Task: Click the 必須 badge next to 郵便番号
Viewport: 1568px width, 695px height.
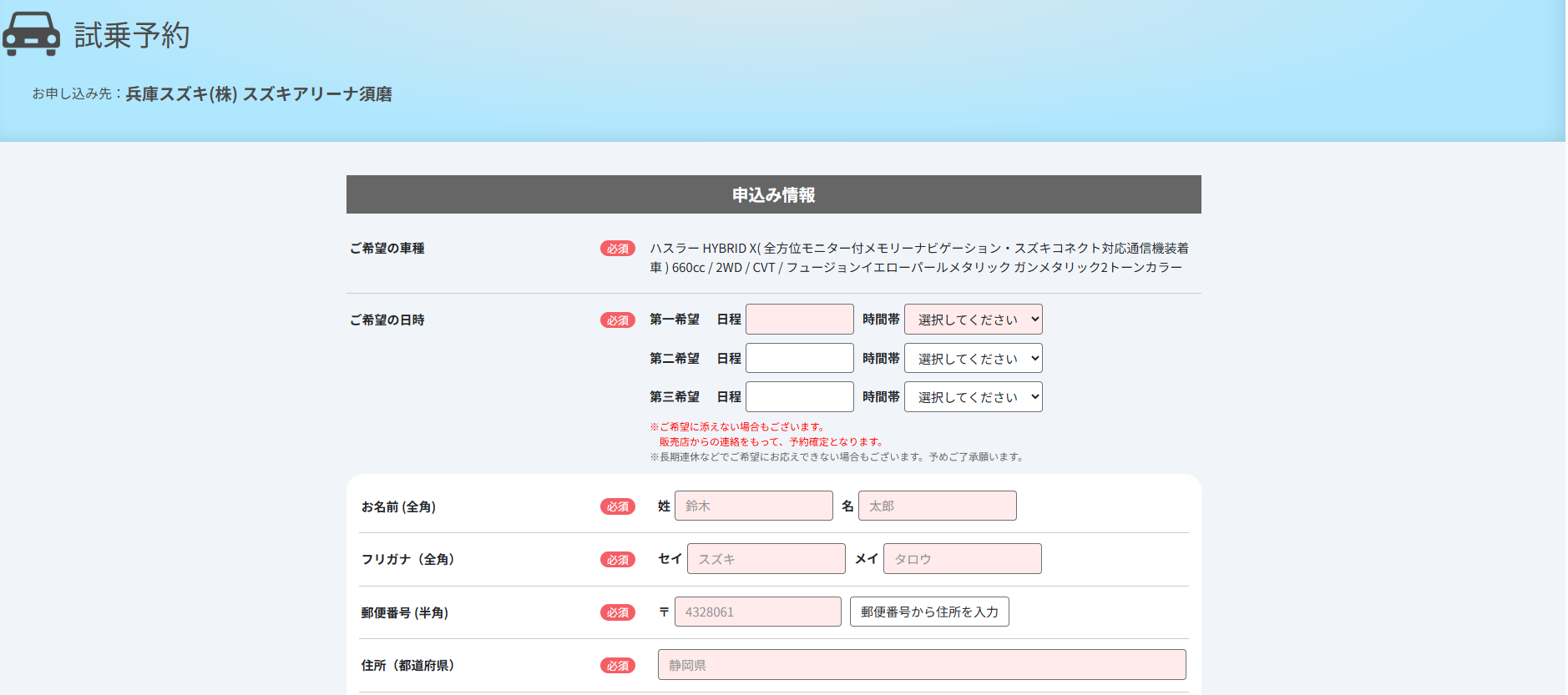Action: tap(618, 612)
